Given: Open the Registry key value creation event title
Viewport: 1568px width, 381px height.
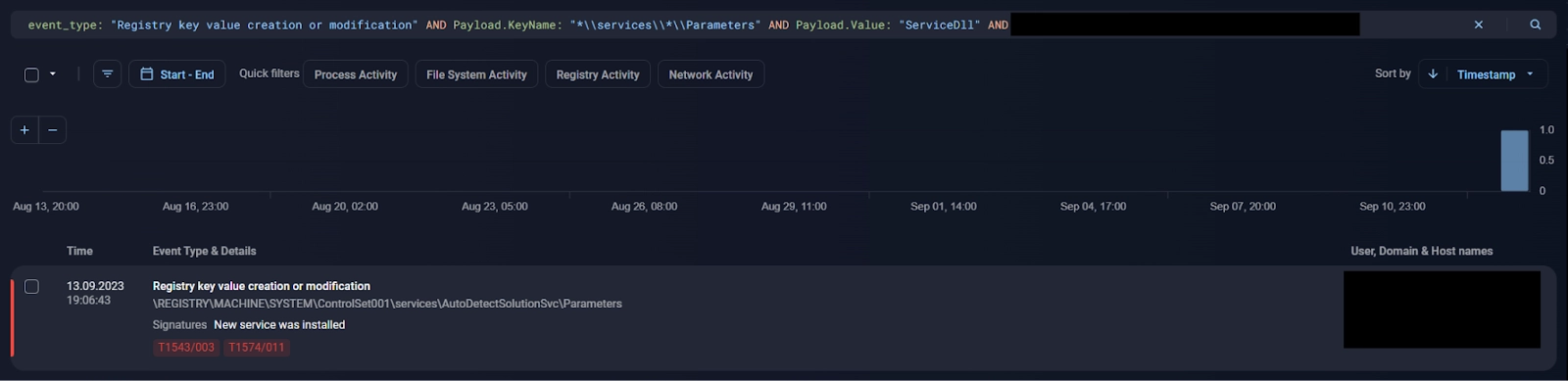Looking at the screenshot, I should [262, 286].
